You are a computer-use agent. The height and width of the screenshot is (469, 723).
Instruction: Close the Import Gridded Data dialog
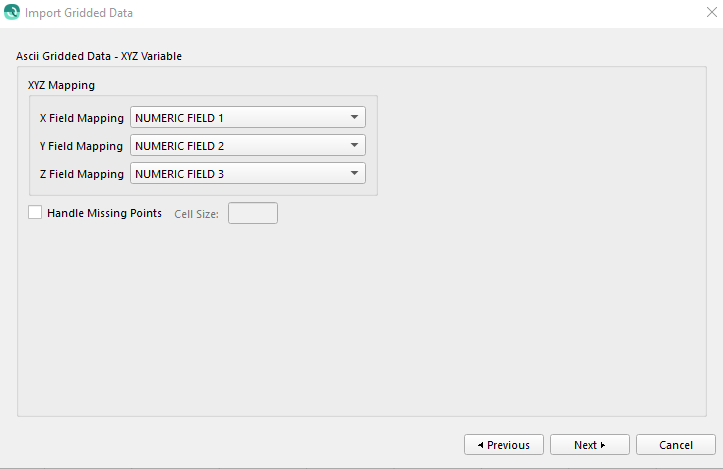tap(710, 13)
